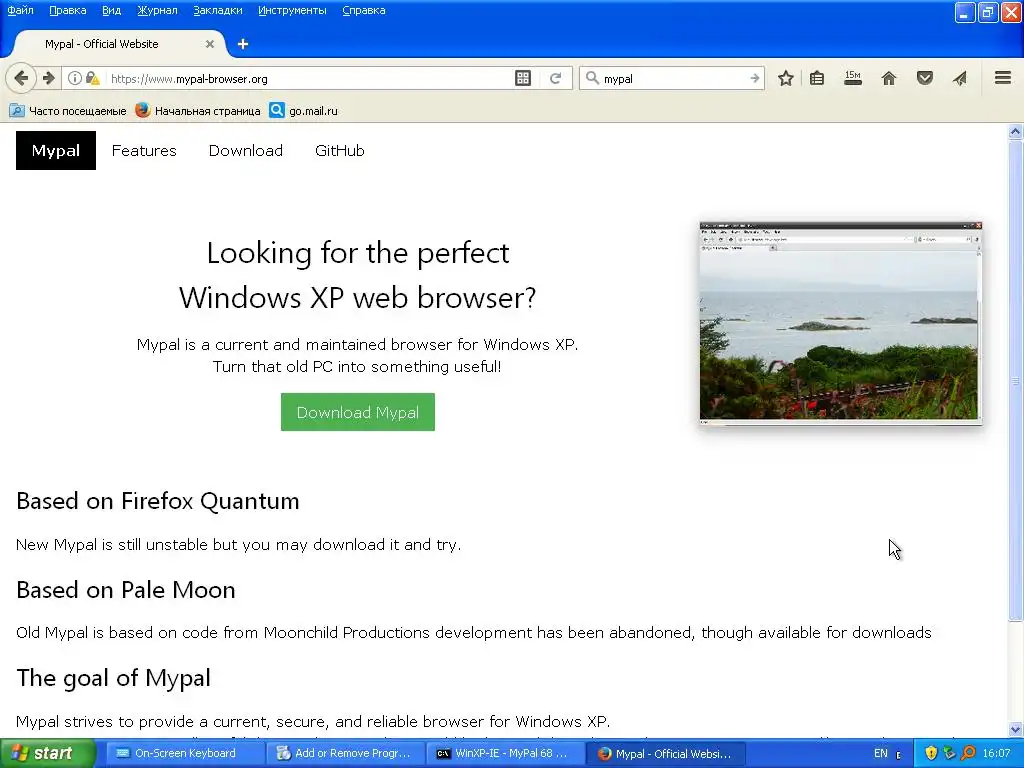Click the security shield tray icon
Screen dimensions: 1024x768
click(x=931, y=753)
